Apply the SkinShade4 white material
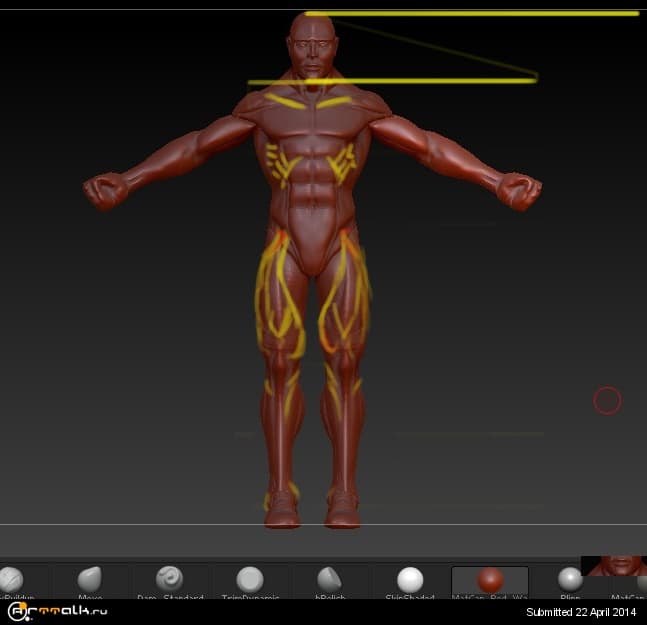Viewport: 647px width, 625px height. point(410,580)
